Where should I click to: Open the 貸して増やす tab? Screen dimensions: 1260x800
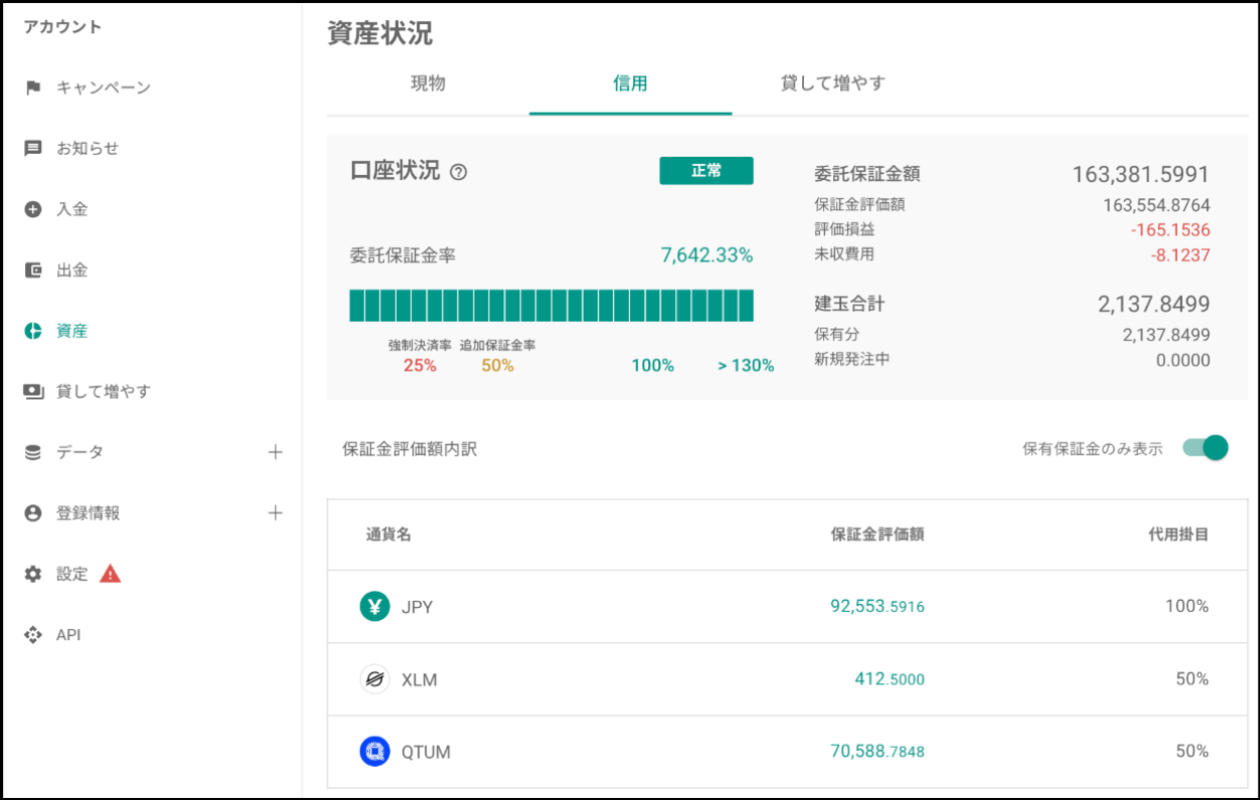click(x=832, y=84)
